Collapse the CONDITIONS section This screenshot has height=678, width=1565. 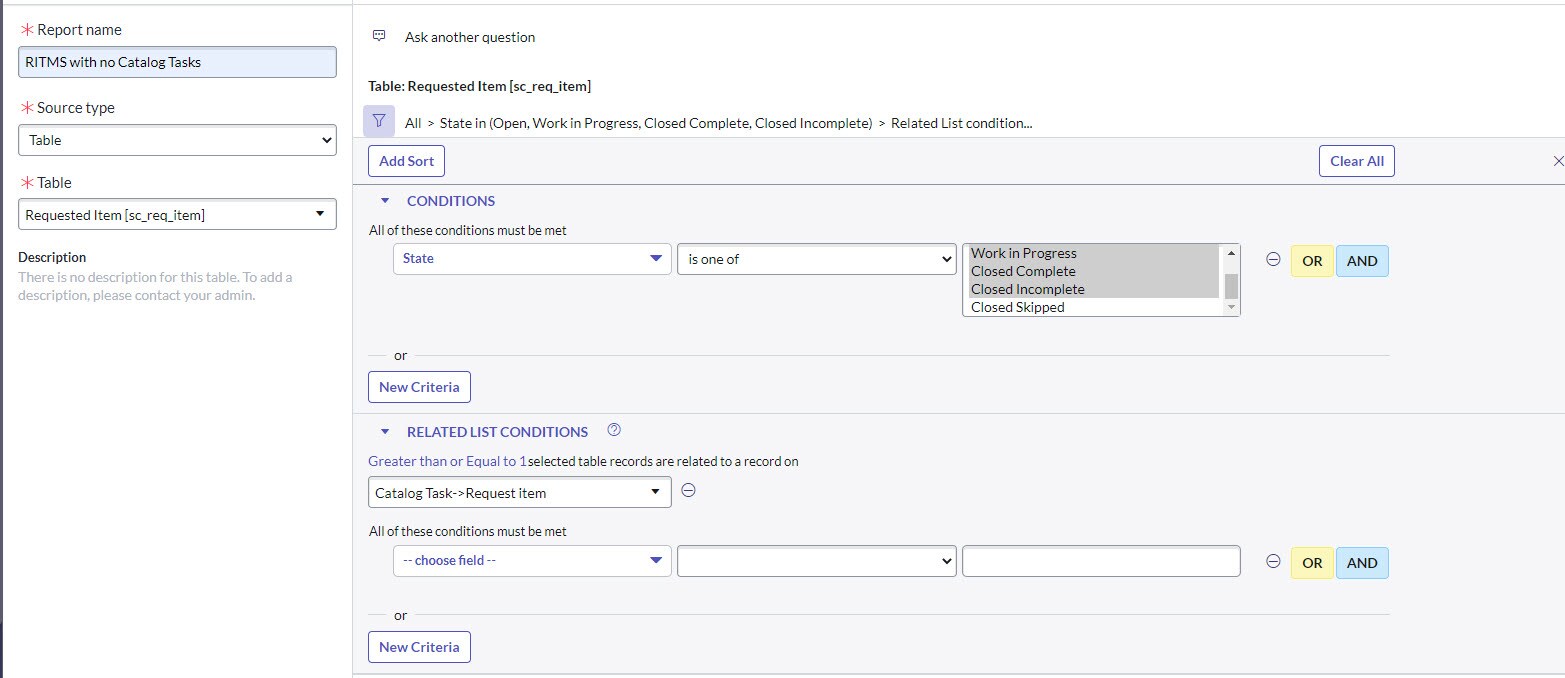[x=385, y=200]
